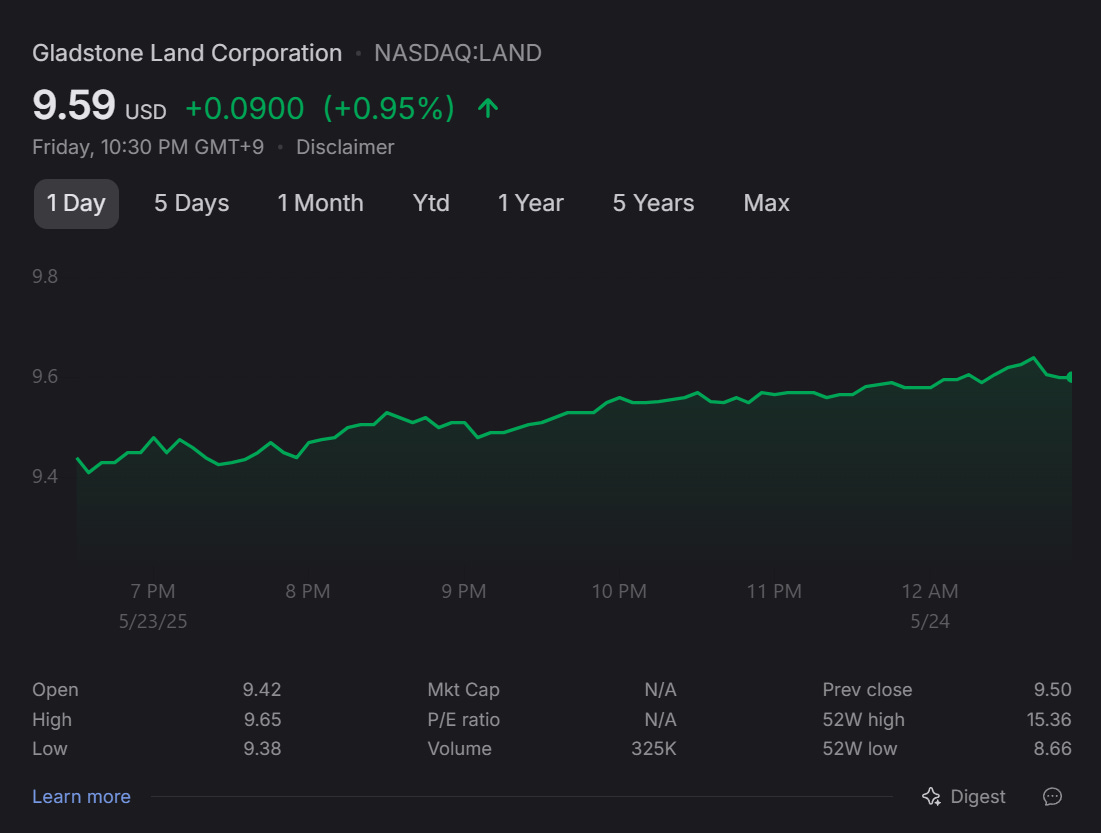Viewport: 1101px width, 833px height.
Task: Click the 7 PM axis label
Action: click(x=153, y=591)
